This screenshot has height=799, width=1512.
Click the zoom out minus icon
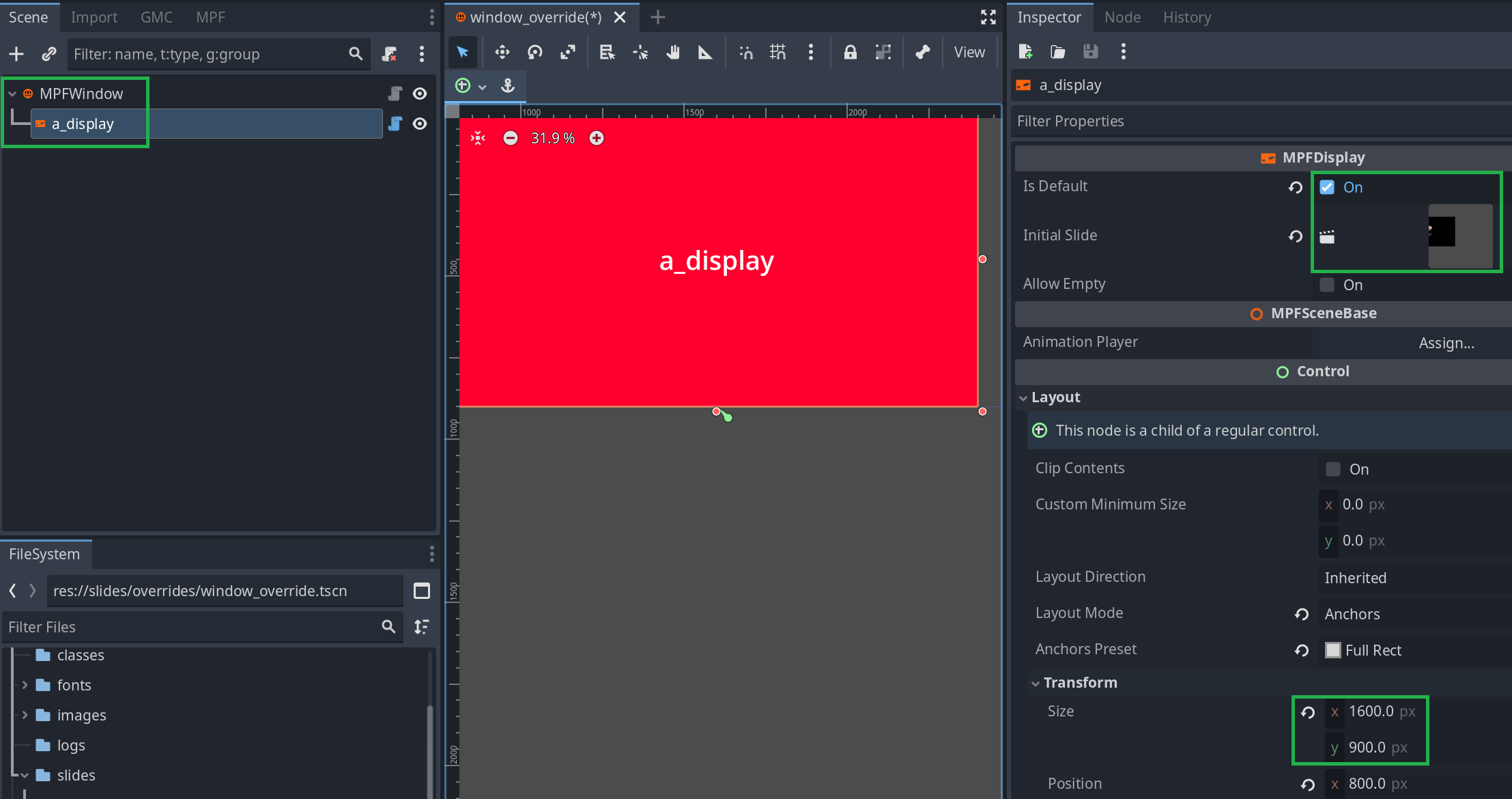tap(510, 138)
